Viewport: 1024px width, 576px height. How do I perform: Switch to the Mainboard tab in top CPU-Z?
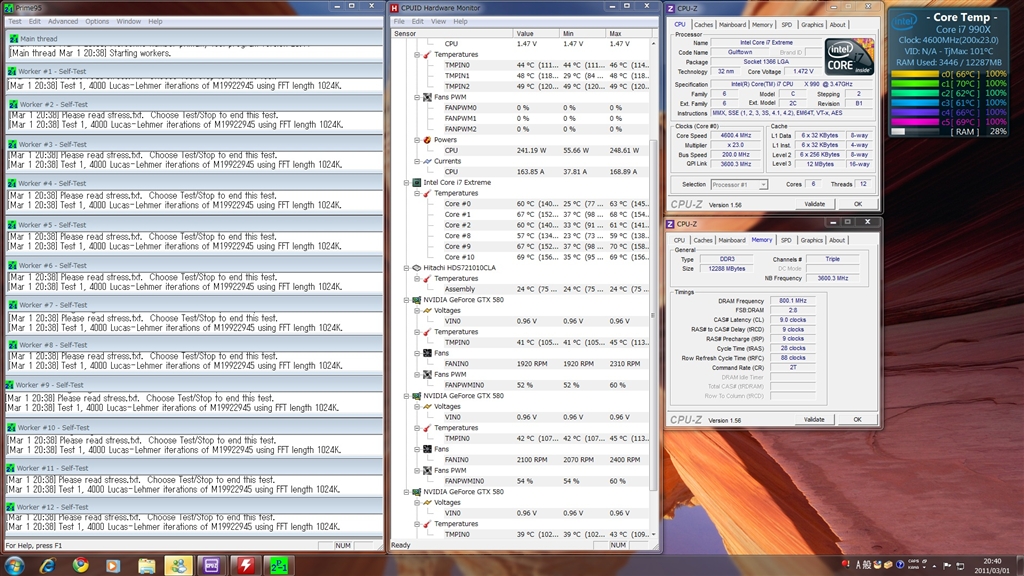pos(732,25)
